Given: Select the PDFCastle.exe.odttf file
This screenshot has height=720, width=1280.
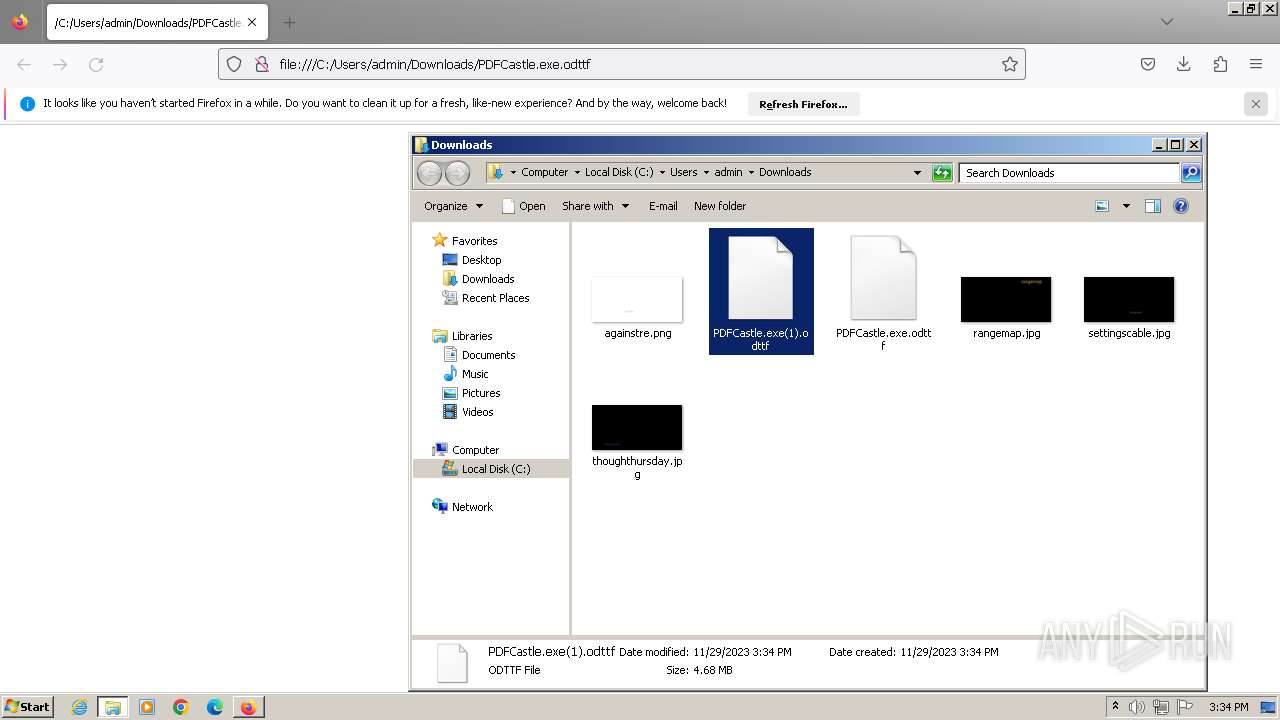Looking at the screenshot, I should pyautogui.click(x=883, y=292).
